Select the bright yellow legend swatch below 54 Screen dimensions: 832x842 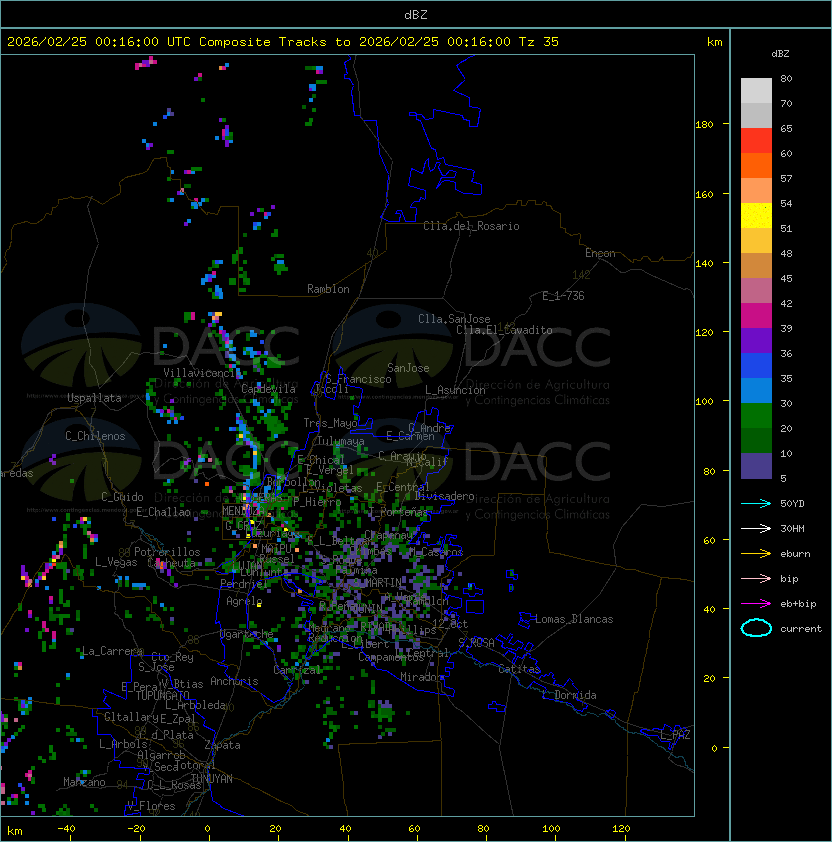click(x=756, y=216)
